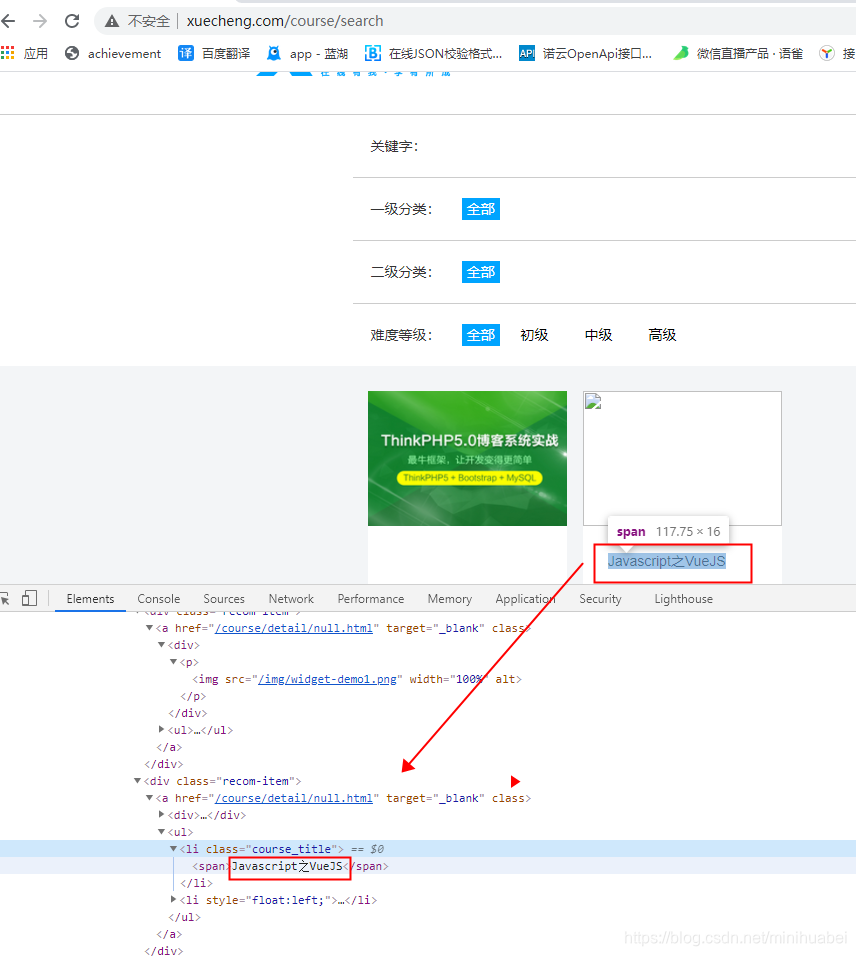Select 全部 for 二级分类

click(480, 272)
